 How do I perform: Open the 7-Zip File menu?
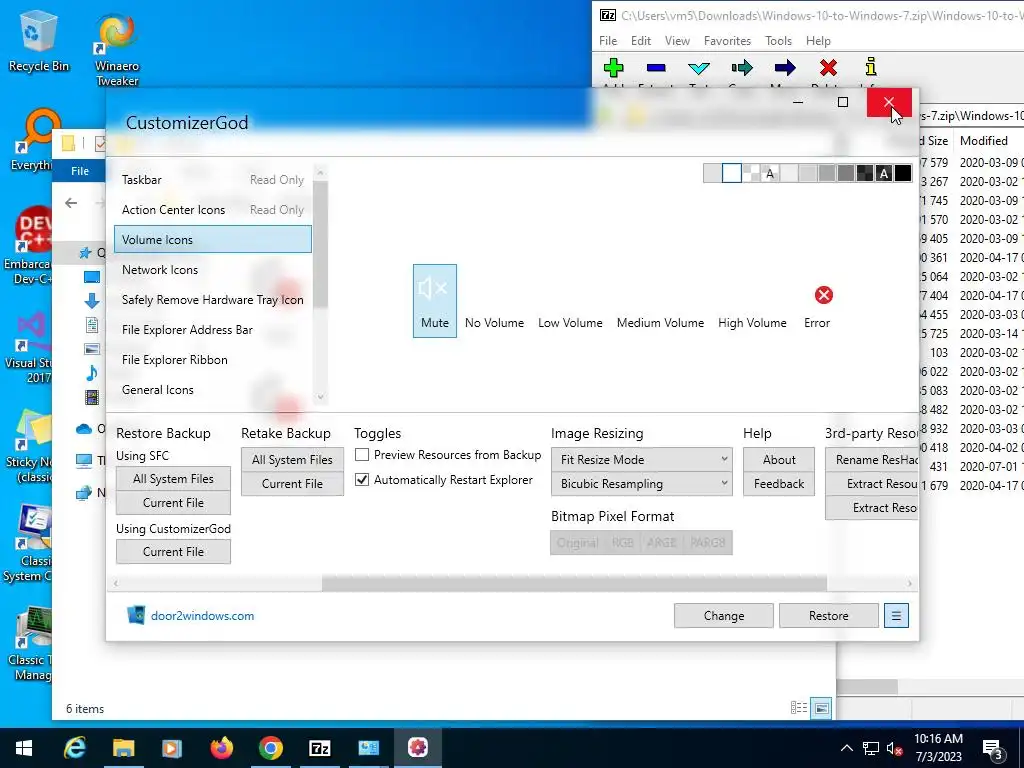click(608, 40)
